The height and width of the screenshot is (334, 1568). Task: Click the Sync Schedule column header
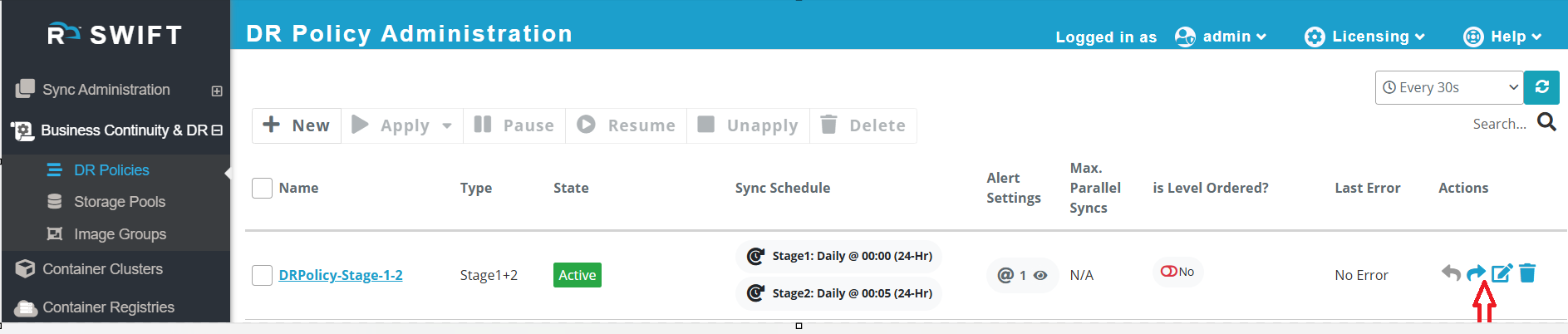pos(783,188)
